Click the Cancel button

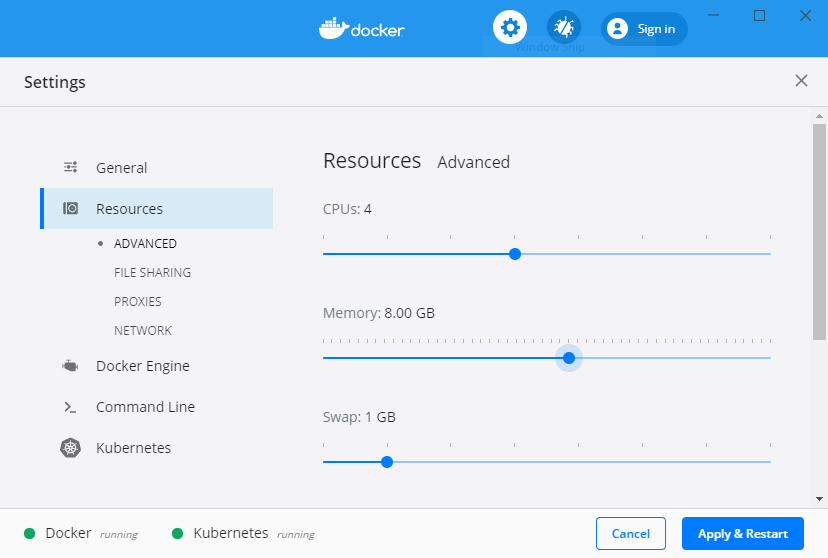[631, 533]
